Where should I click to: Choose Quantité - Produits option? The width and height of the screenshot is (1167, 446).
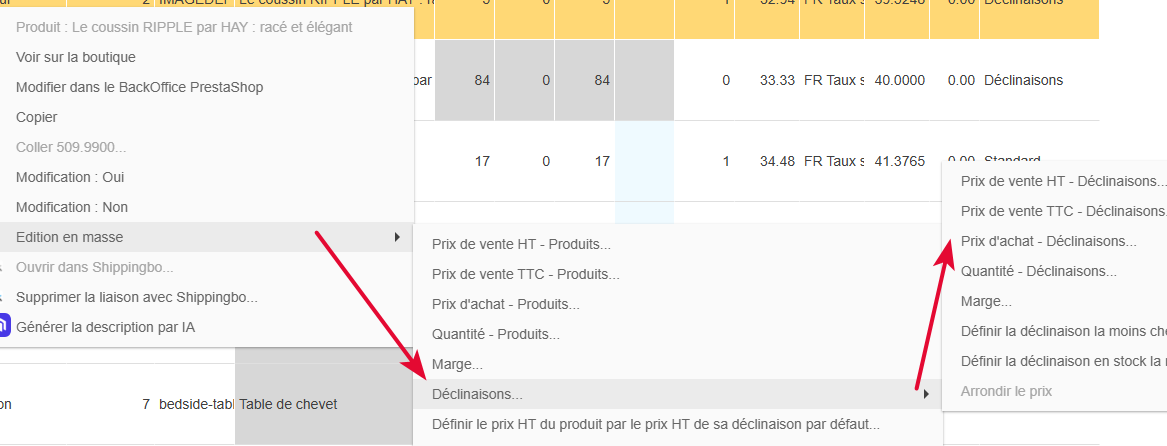tap(496, 334)
